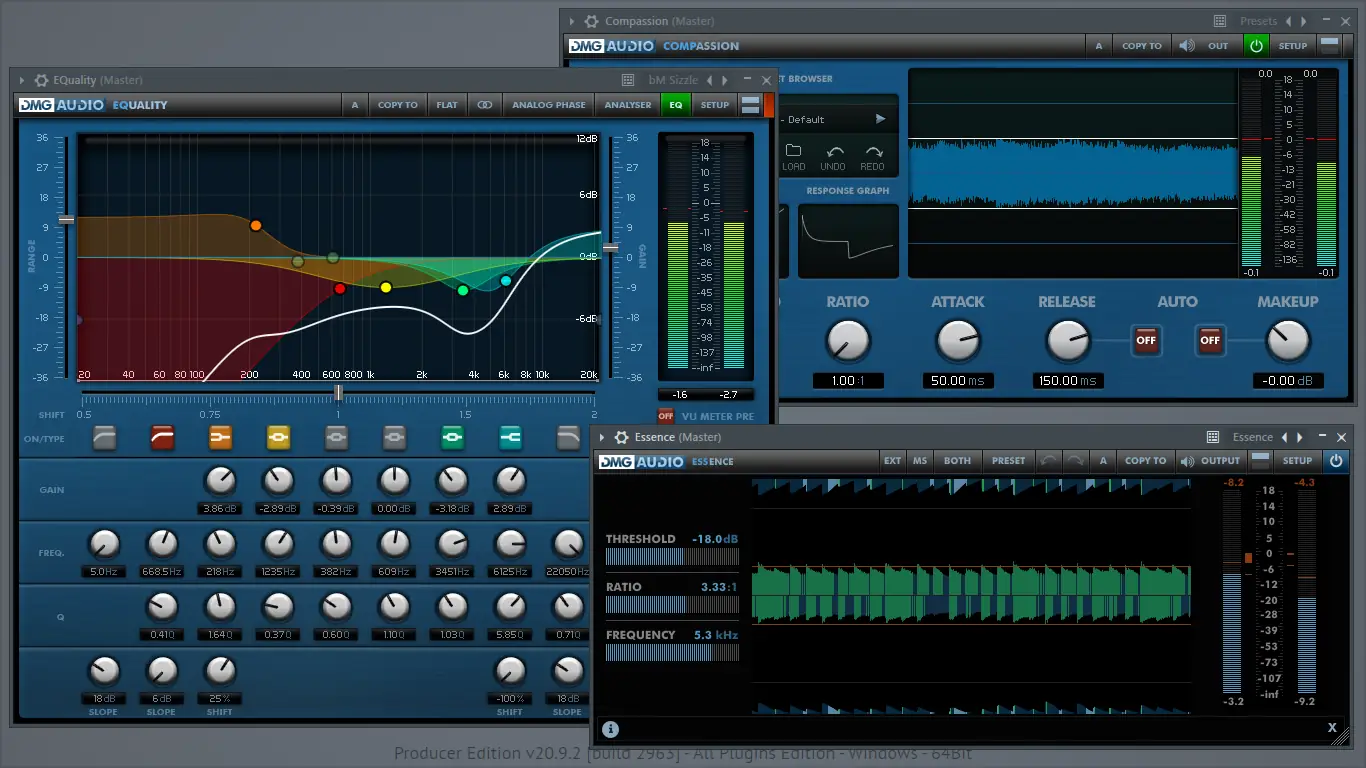Image resolution: width=1366 pixels, height=768 pixels.
Task: Click the Compassion ratio value 1.00:1
Action: tap(848, 381)
